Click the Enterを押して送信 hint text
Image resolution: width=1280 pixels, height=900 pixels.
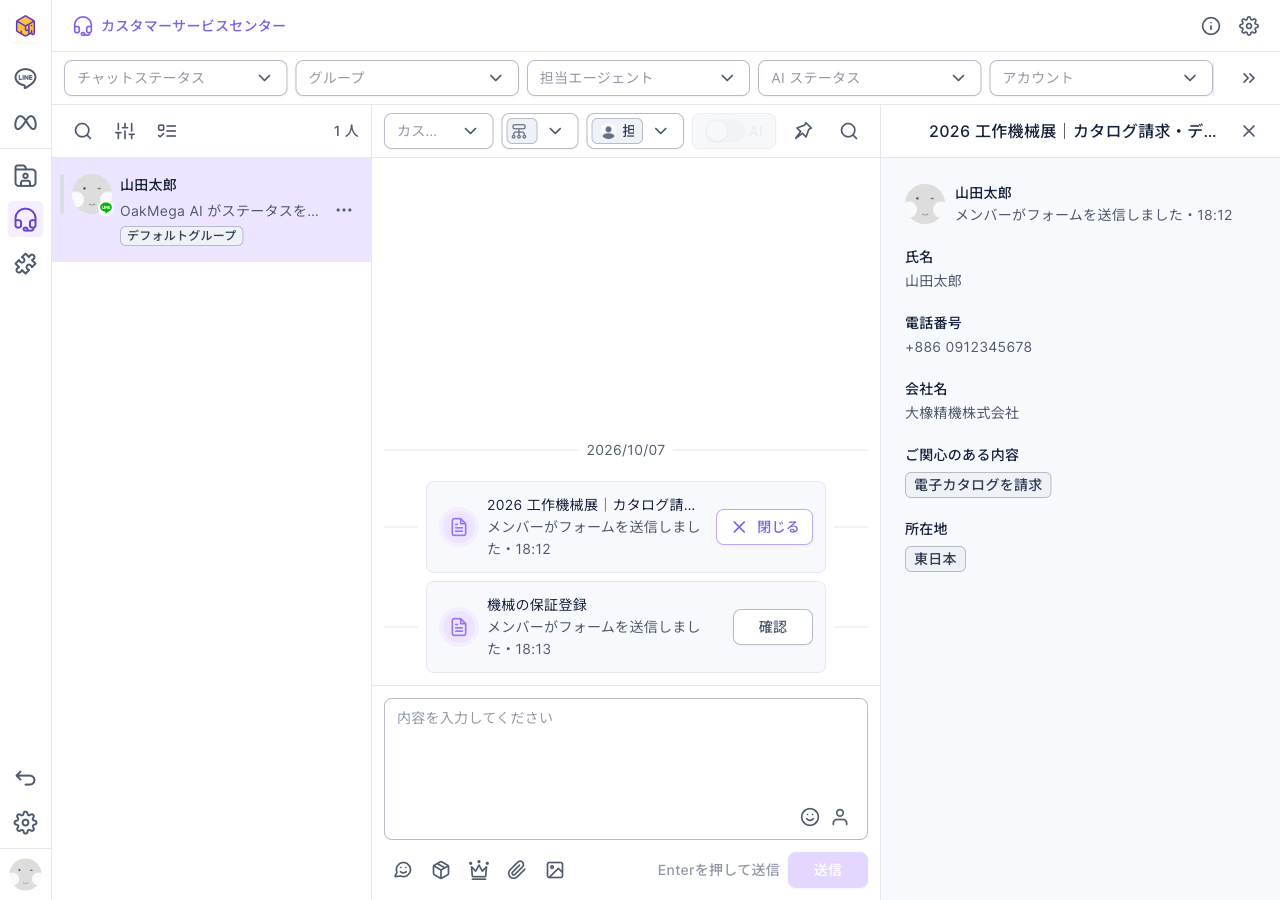tap(718, 870)
